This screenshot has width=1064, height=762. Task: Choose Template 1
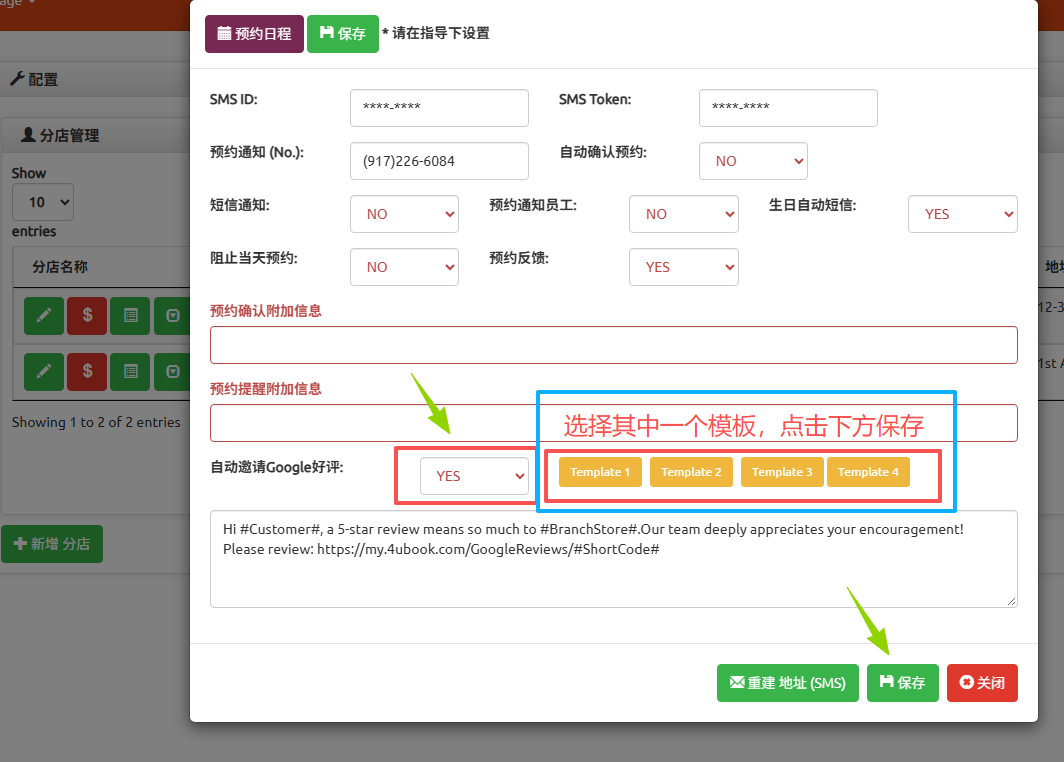(x=600, y=472)
